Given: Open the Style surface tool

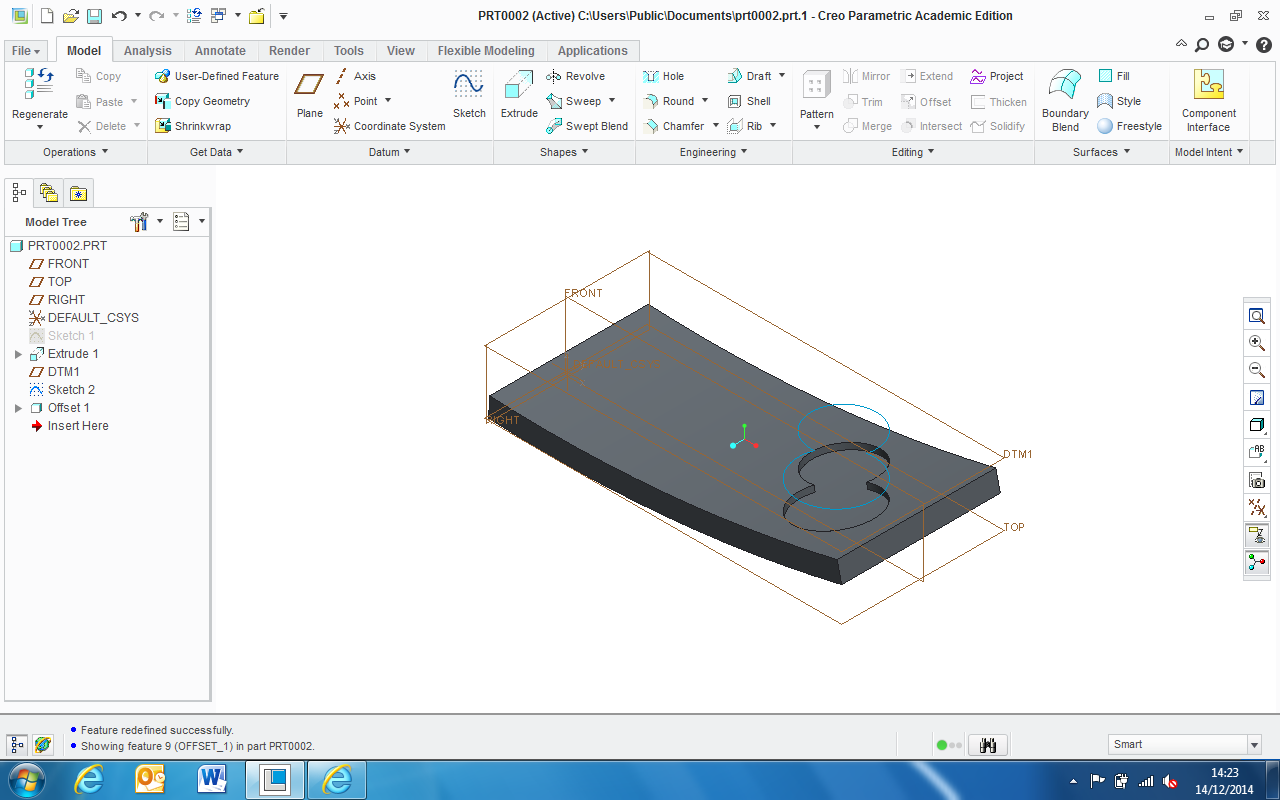Looking at the screenshot, I should pyautogui.click(x=1119, y=101).
